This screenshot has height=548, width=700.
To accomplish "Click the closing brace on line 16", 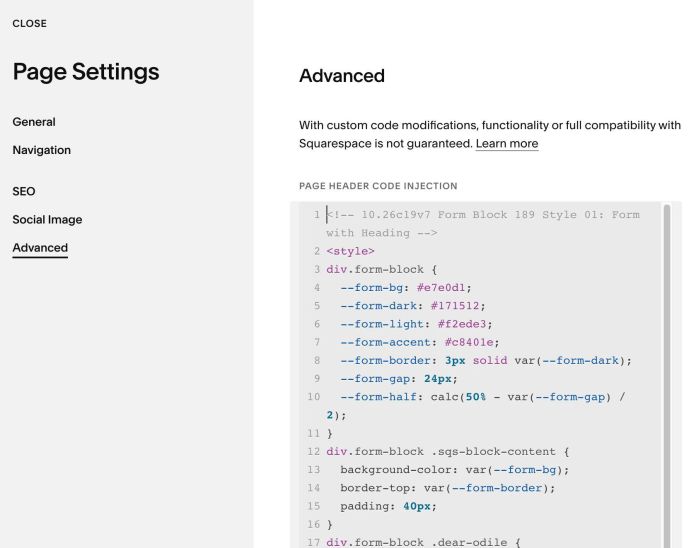I will pos(329,525).
